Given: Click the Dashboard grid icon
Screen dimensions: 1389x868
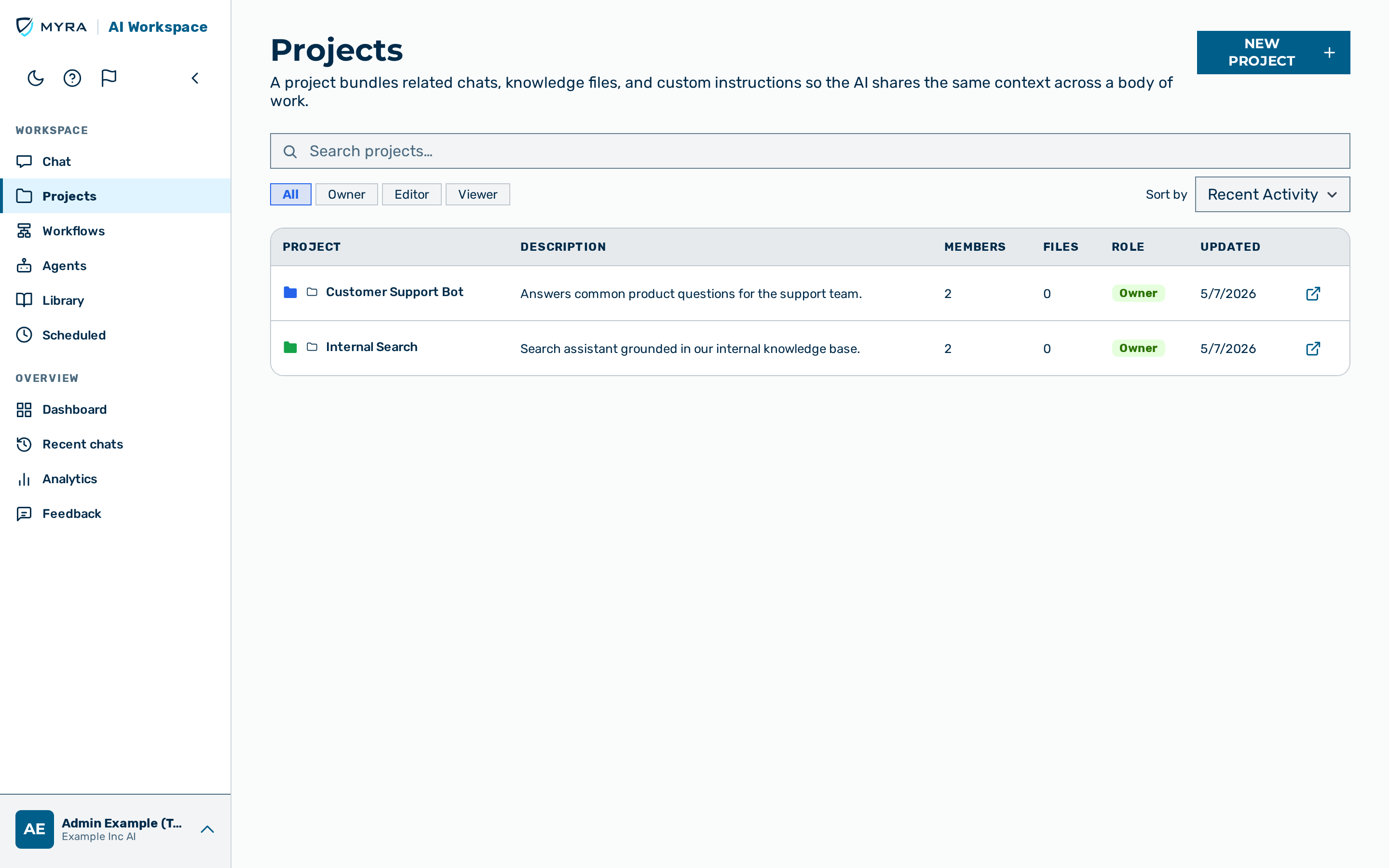Looking at the screenshot, I should point(24,409).
